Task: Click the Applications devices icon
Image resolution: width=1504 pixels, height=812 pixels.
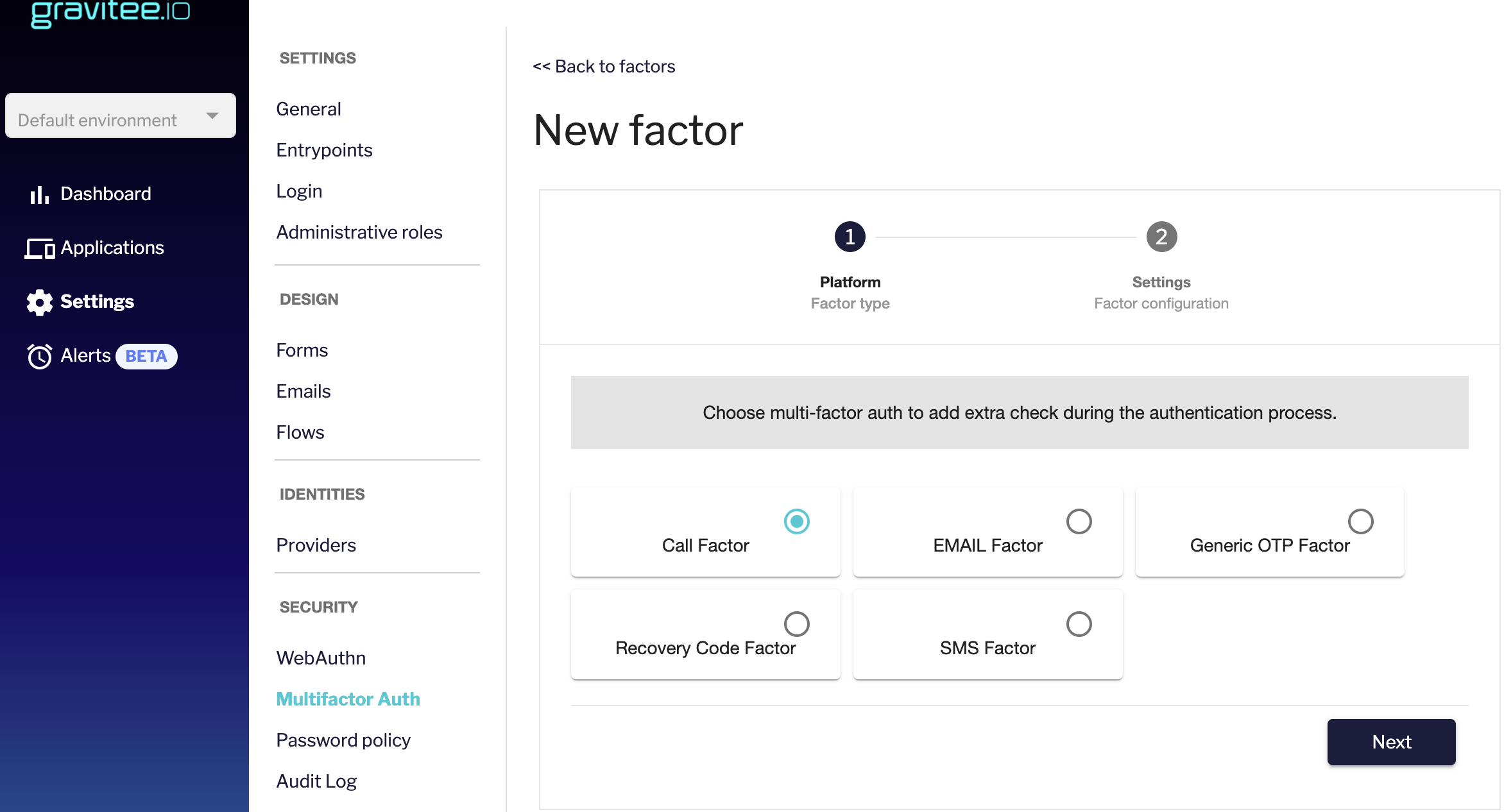Action: point(40,248)
